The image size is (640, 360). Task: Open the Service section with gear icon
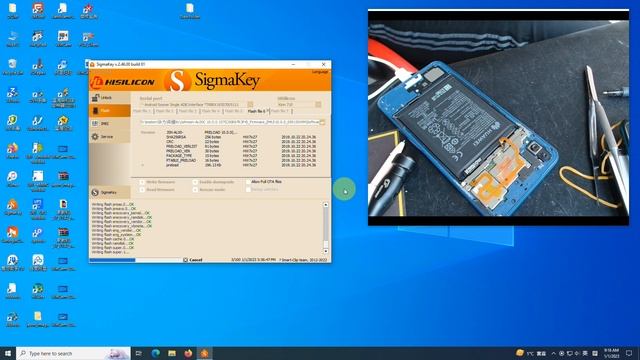[x=109, y=137]
